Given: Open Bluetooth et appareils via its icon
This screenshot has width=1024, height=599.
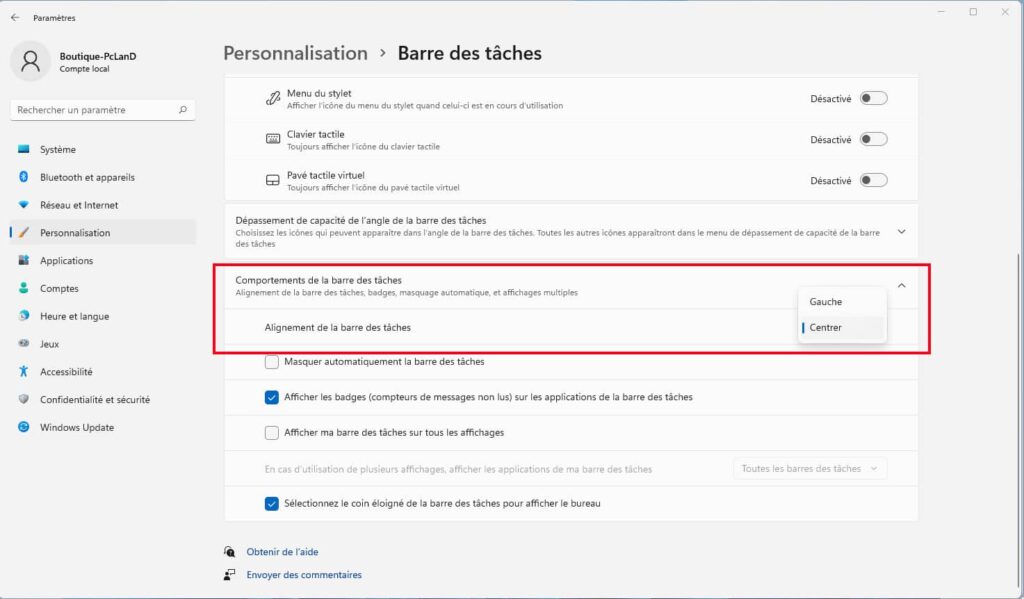Looking at the screenshot, I should pyautogui.click(x=23, y=177).
